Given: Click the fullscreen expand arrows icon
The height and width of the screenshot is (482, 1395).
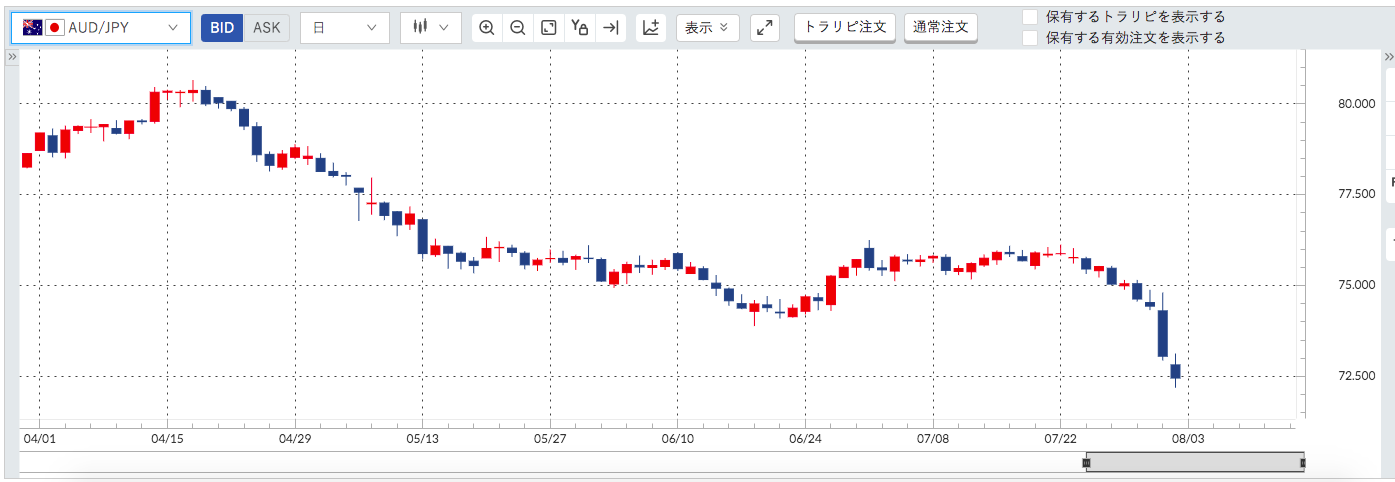Looking at the screenshot, I should pos(765,28).
